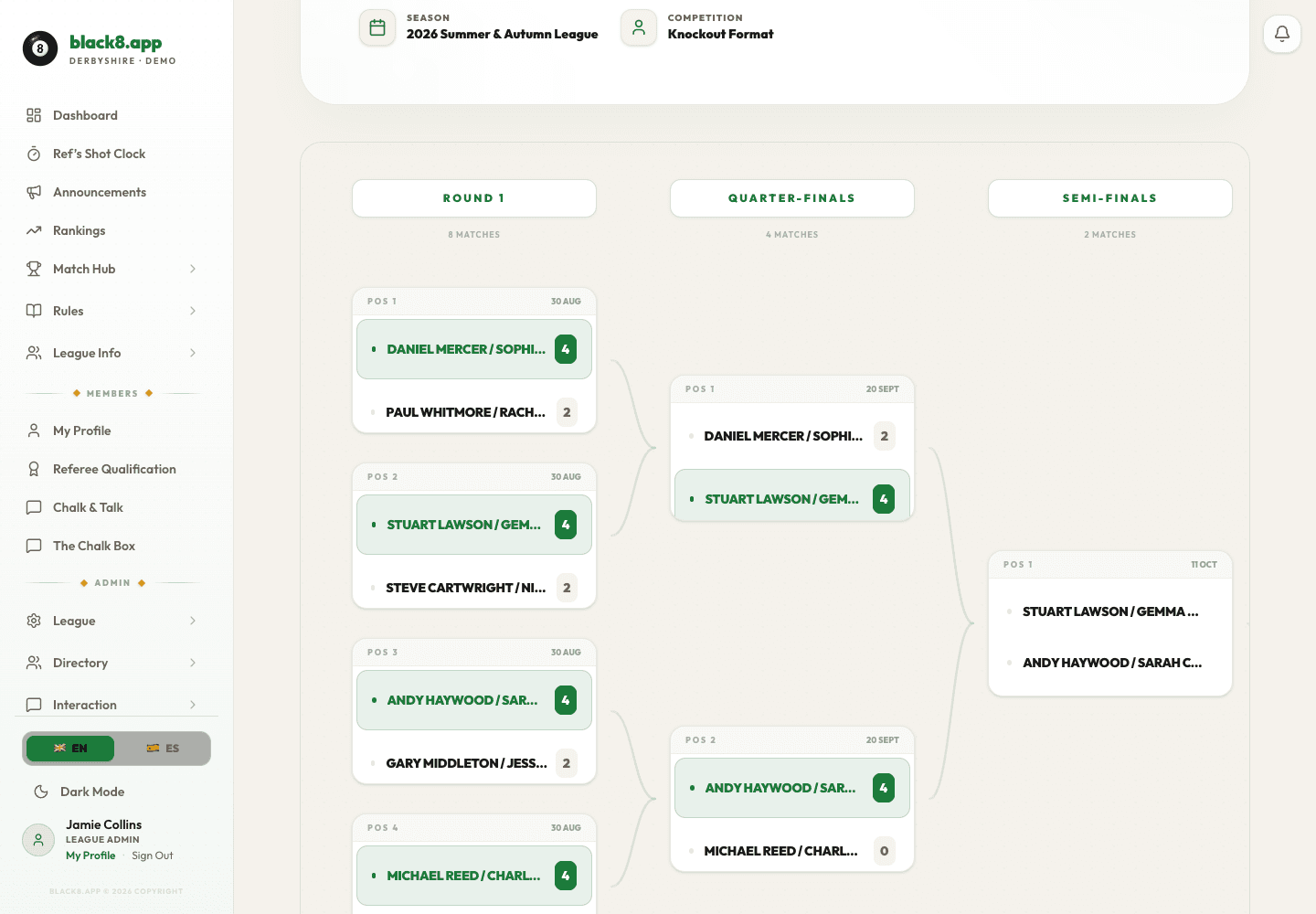The height and width of the screenshot is (914, 1316).
Task: Click Gary Middleton team row
Action: pyautogui.click(x=474, y=763)
